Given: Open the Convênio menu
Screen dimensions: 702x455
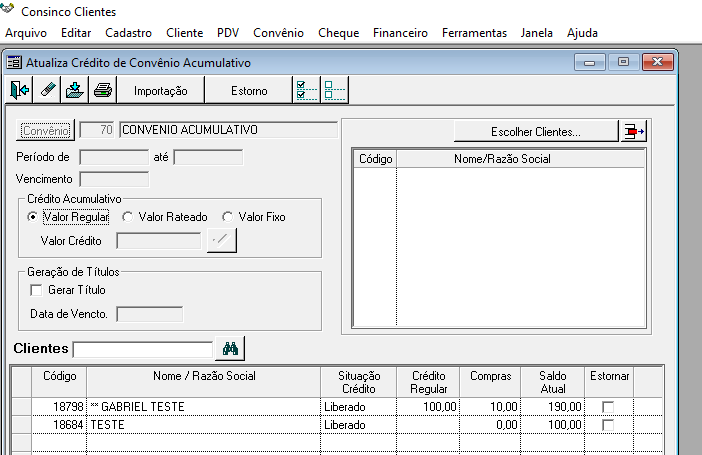Looking at the screenshot, I should coord(278,33).
